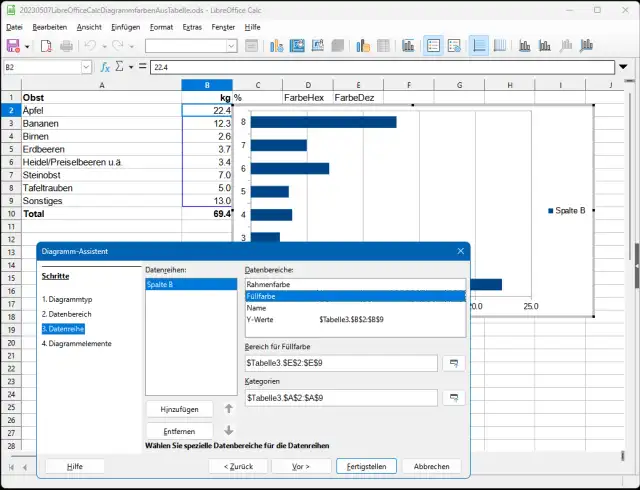Toggle the chart legend on/off
The width and height of the screenshot is (640, 490).
[x=433, y=46]
